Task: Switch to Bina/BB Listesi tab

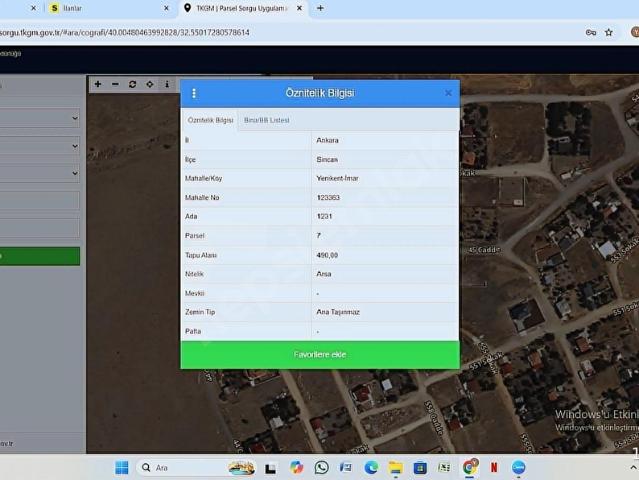Action: pos(267,120)
